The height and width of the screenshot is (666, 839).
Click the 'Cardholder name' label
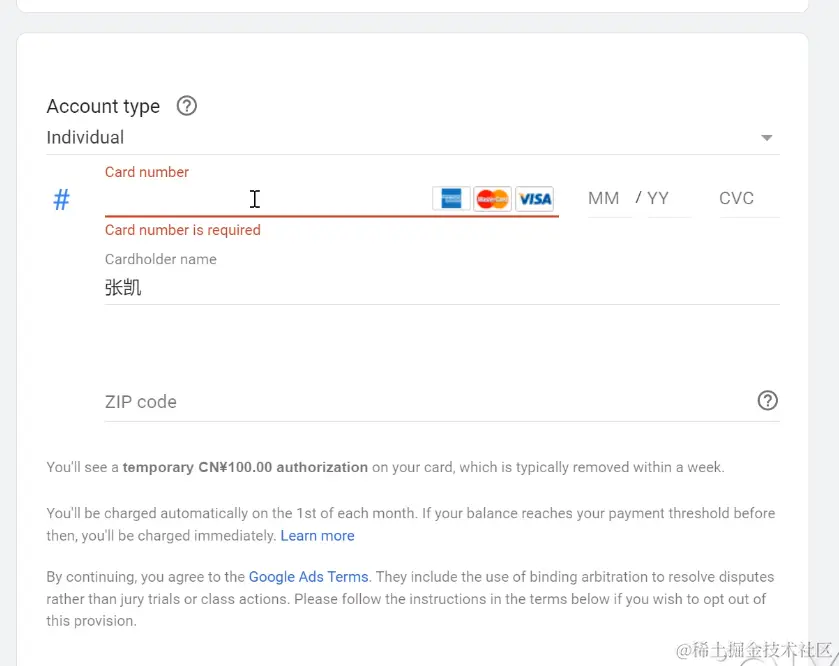pyautogui.click(x=161, y=259)
